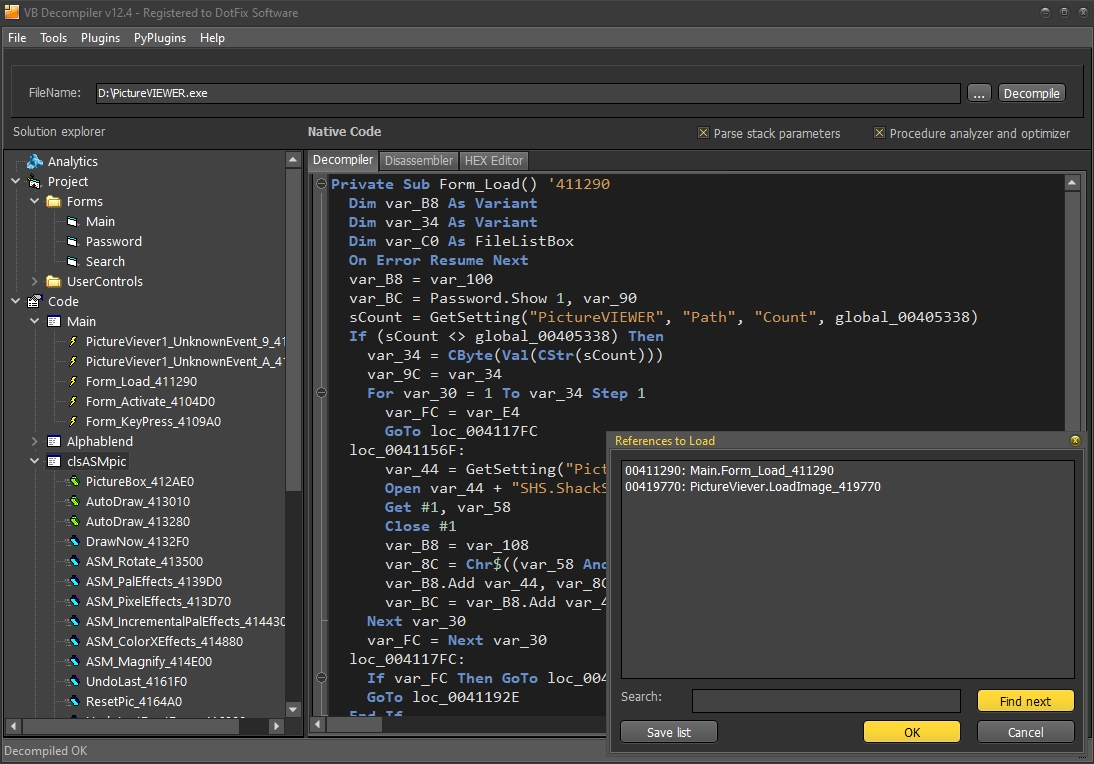Click the Search field in References dialog
The height and width of the screenshot is (764, 1094).
(826, 701)
